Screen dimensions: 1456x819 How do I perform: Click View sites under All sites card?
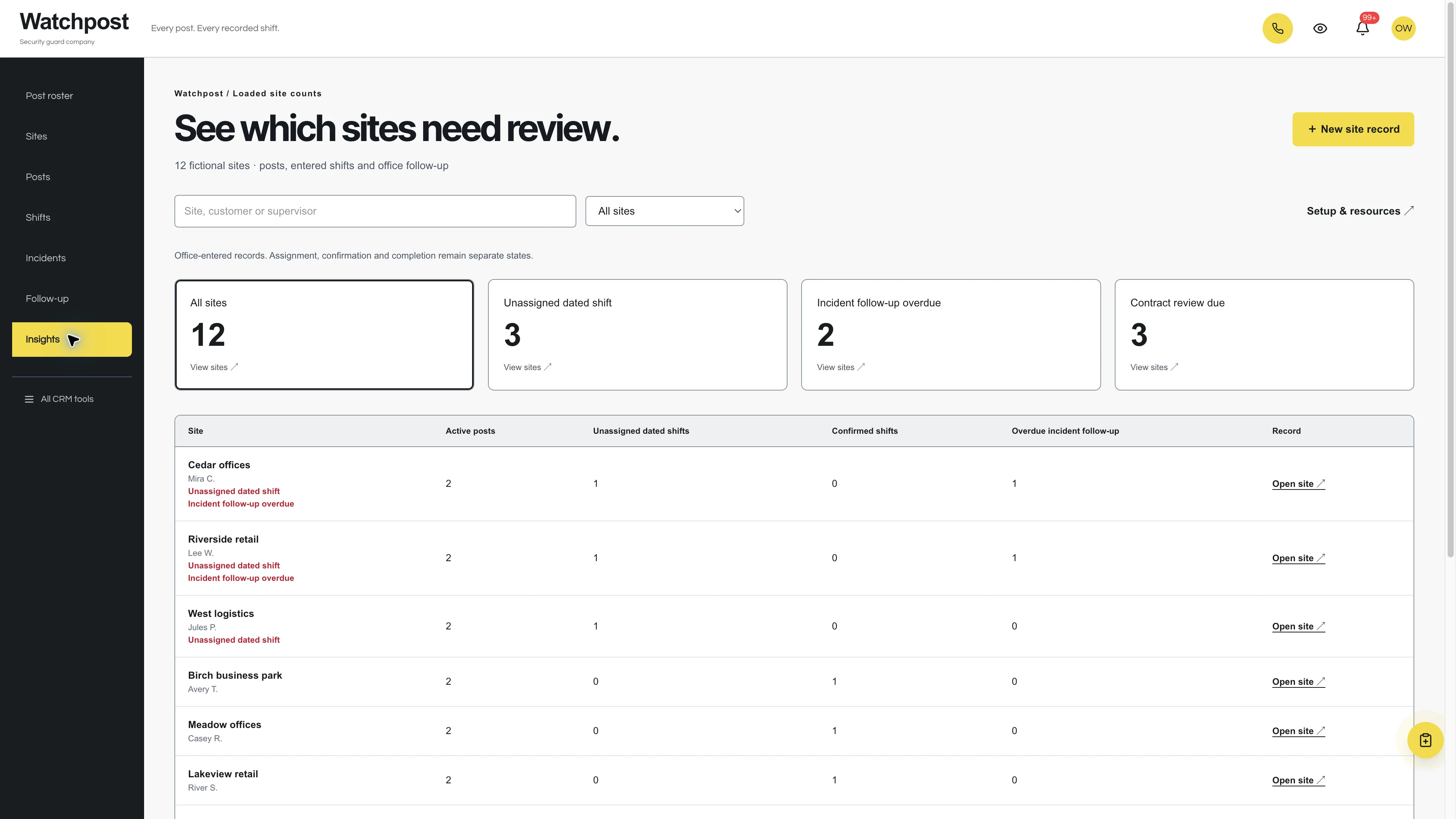214,367
